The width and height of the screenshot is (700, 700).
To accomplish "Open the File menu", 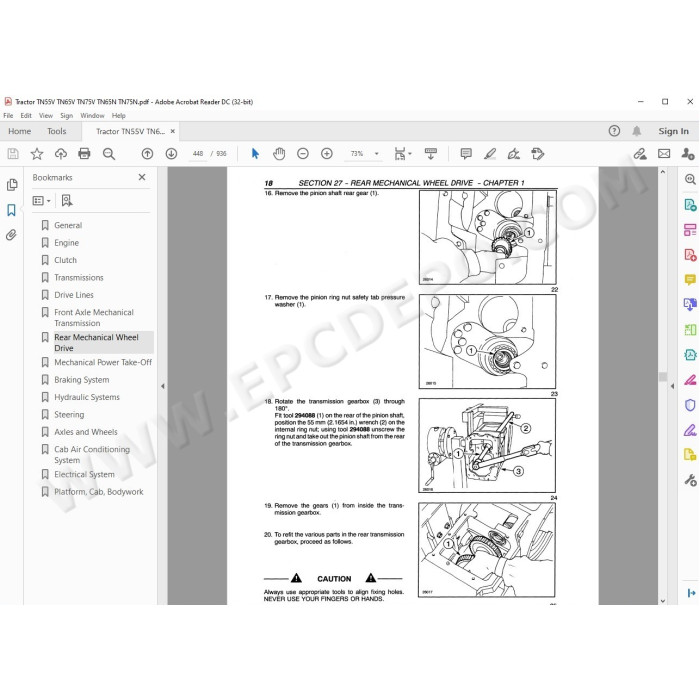I will (x=8, y=116).
